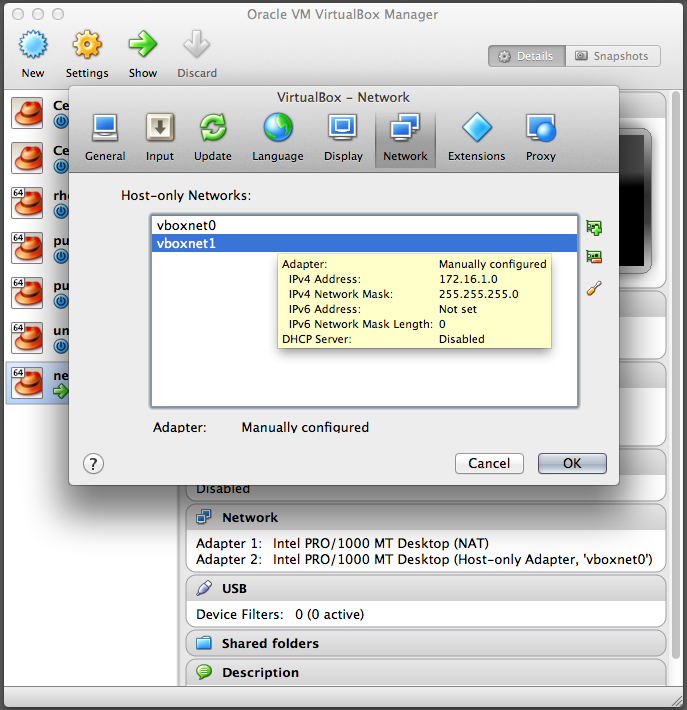Image resolution: width=687 pixels, height=710 pixels.
Task: Switch to Details view
Action: pos(527,56)
